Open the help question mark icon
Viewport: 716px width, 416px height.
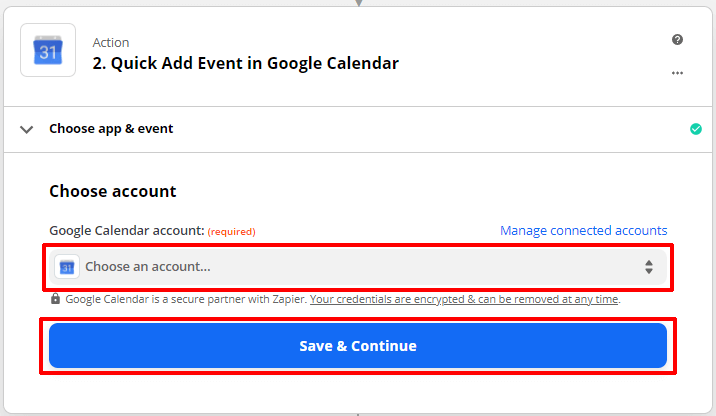(x=677, y=40)
